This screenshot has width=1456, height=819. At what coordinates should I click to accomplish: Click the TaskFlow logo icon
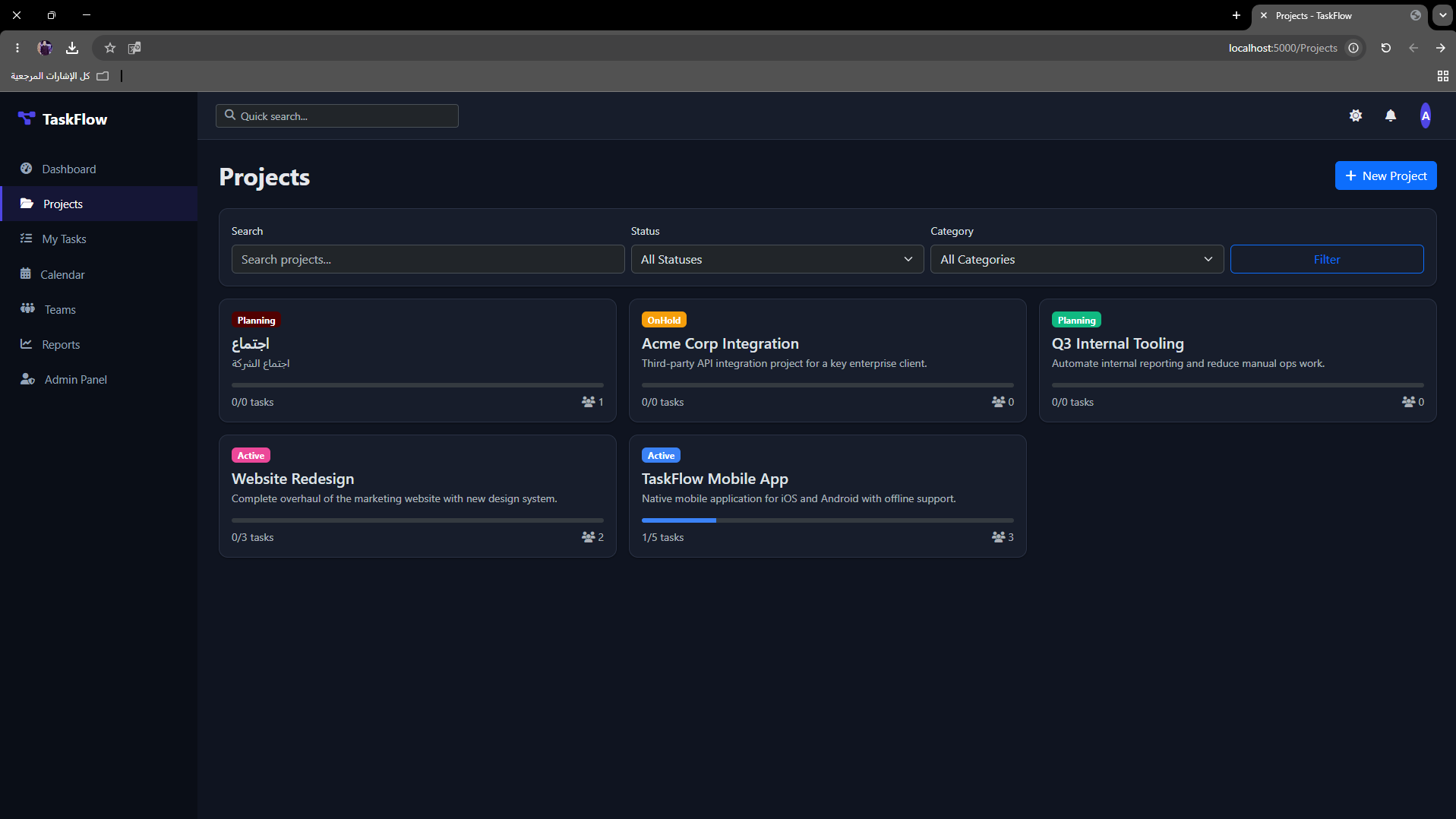[27, 119]
